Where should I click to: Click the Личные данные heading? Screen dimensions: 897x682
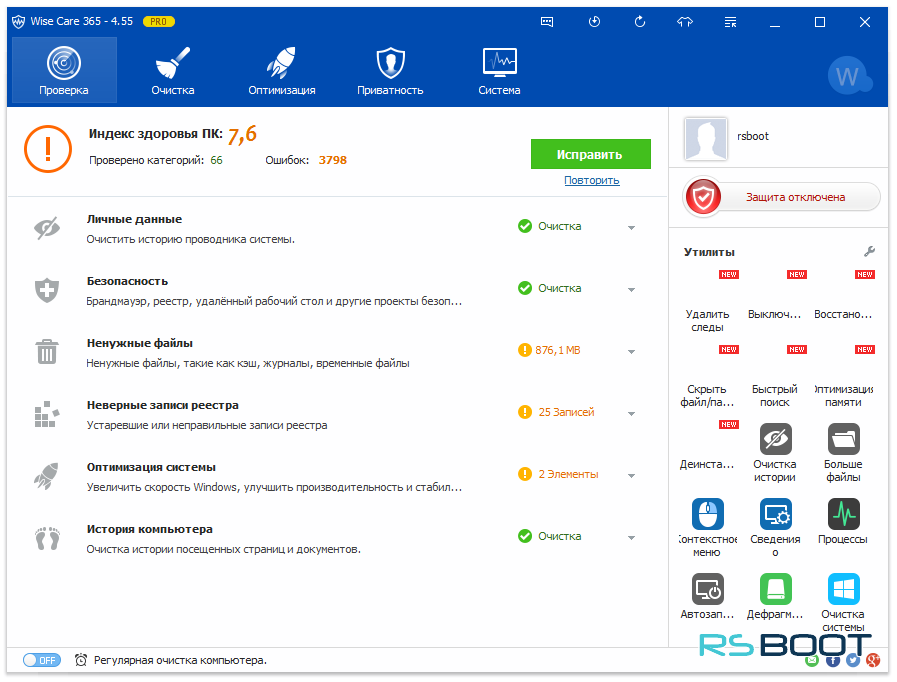(134, 219)
